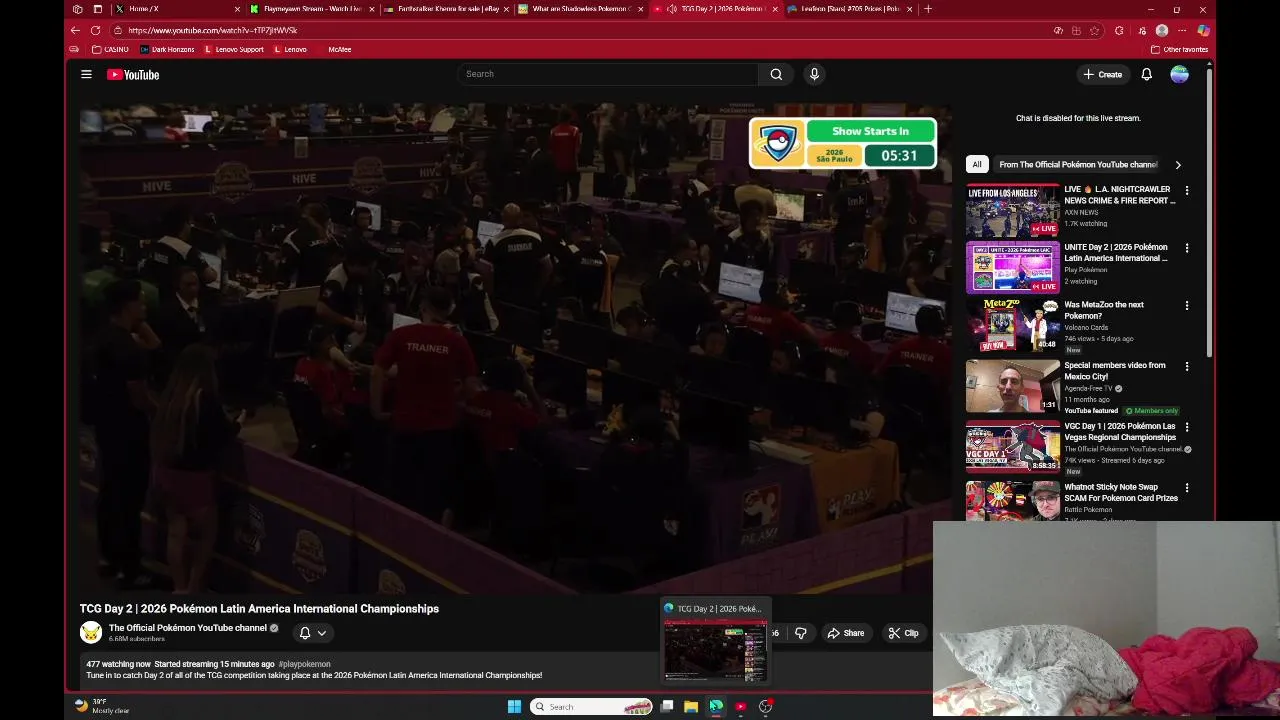Viewport: 1280px width, 720px height.
Task: Open Lenovo Support bookmark
Action: pyautogui.click(x=235, y=49)
